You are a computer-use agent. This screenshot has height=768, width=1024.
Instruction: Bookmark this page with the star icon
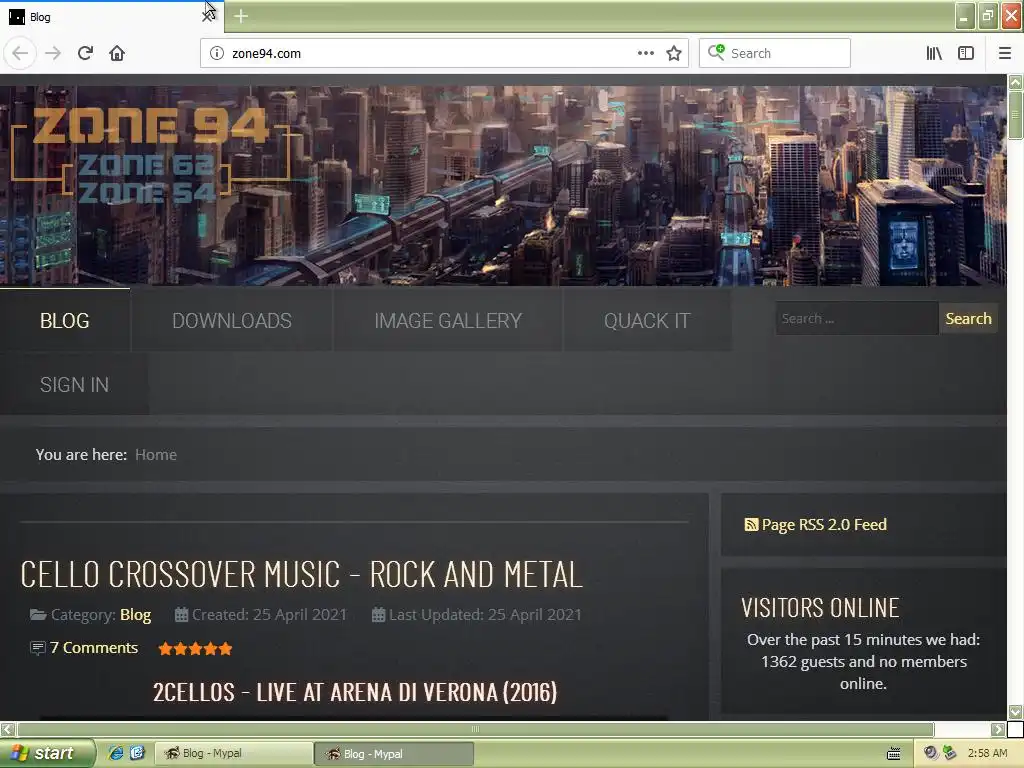(x=674, y=53)
